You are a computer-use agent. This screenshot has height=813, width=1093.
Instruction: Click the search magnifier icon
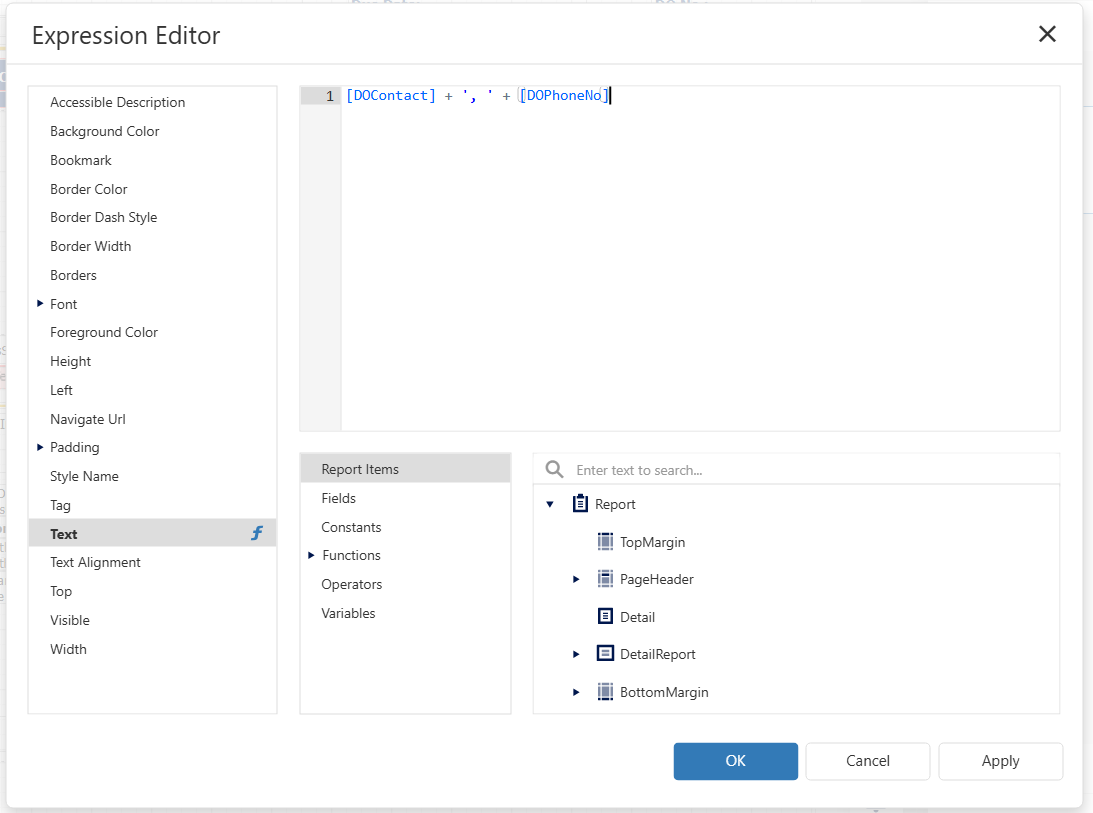[x=554, y=470]
